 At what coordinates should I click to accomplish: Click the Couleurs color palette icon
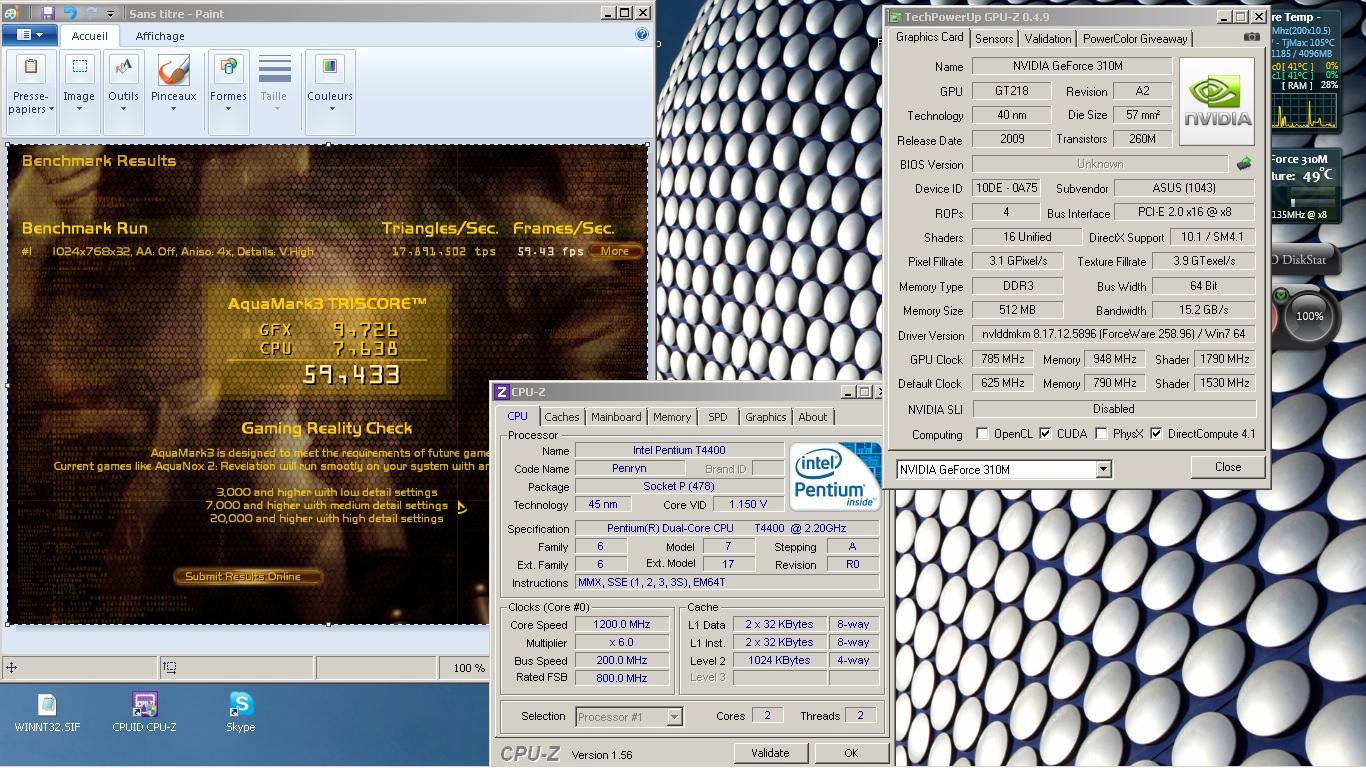pos(328,68)
